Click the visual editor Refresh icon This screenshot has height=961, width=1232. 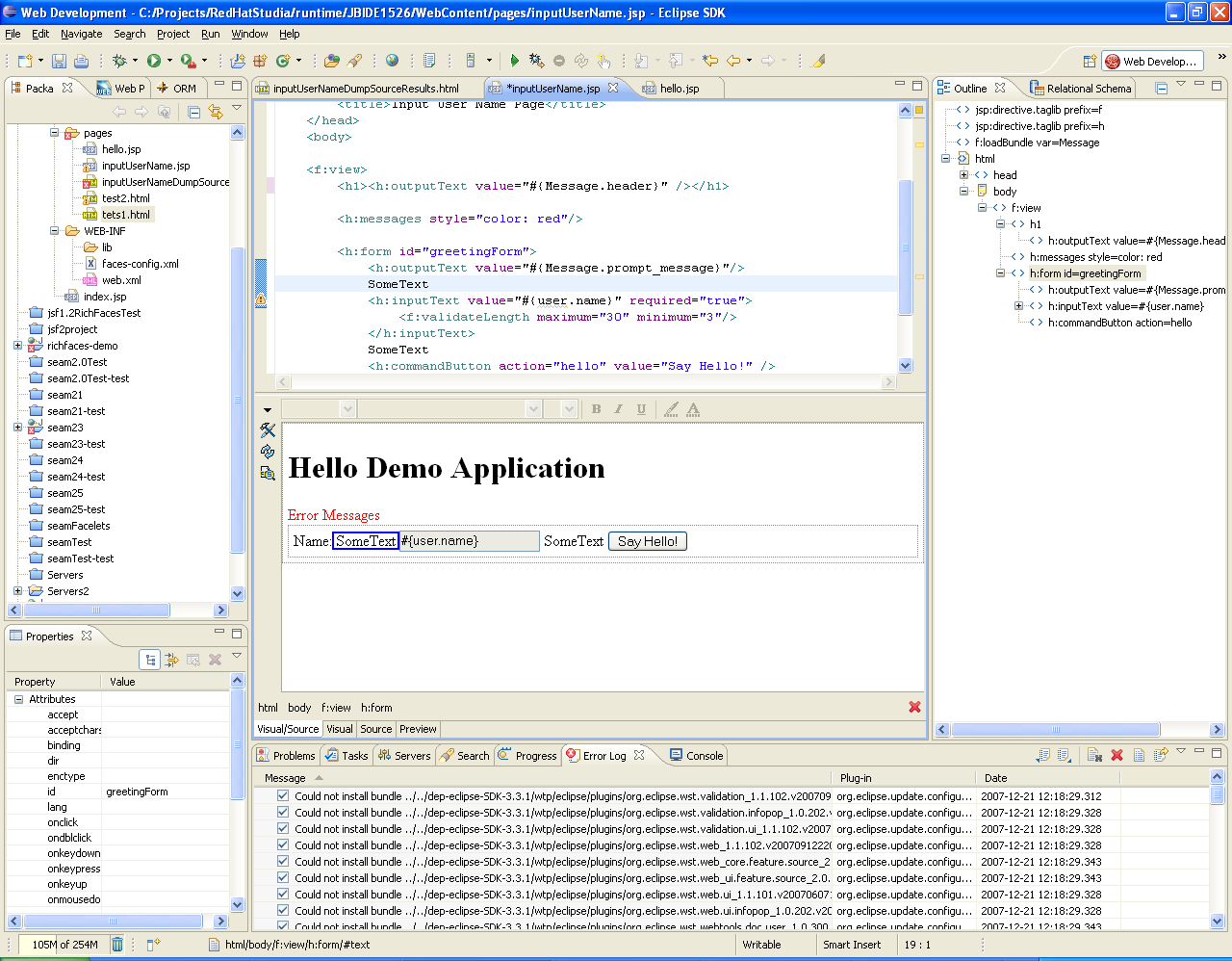[268, 452]
